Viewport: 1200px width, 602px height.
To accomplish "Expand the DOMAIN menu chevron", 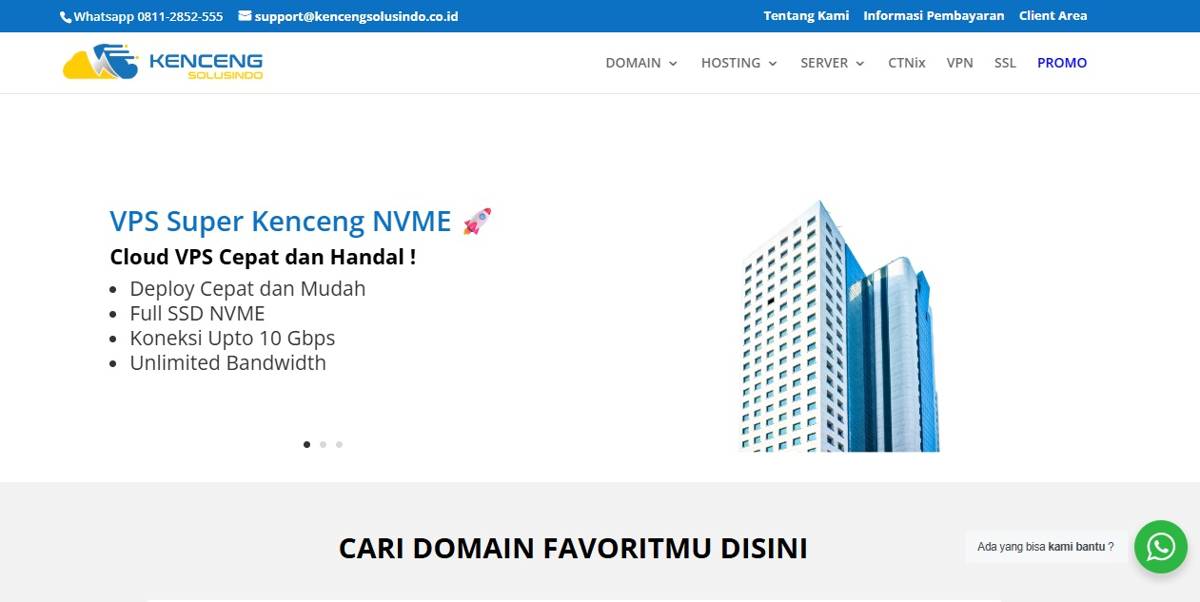I will point(673,63).
